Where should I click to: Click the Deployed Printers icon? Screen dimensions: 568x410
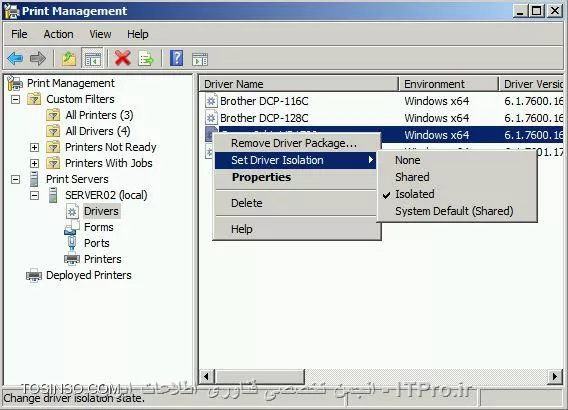(x=34, y=275)
